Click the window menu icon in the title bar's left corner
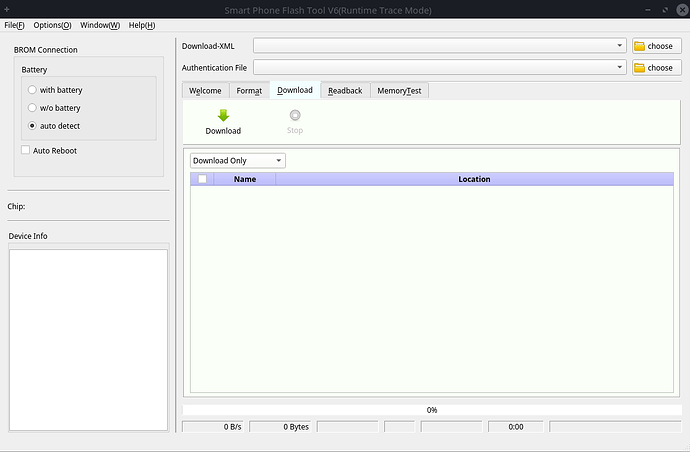Image resolution: width=690 pixels, height=452 pixels. 7,9
